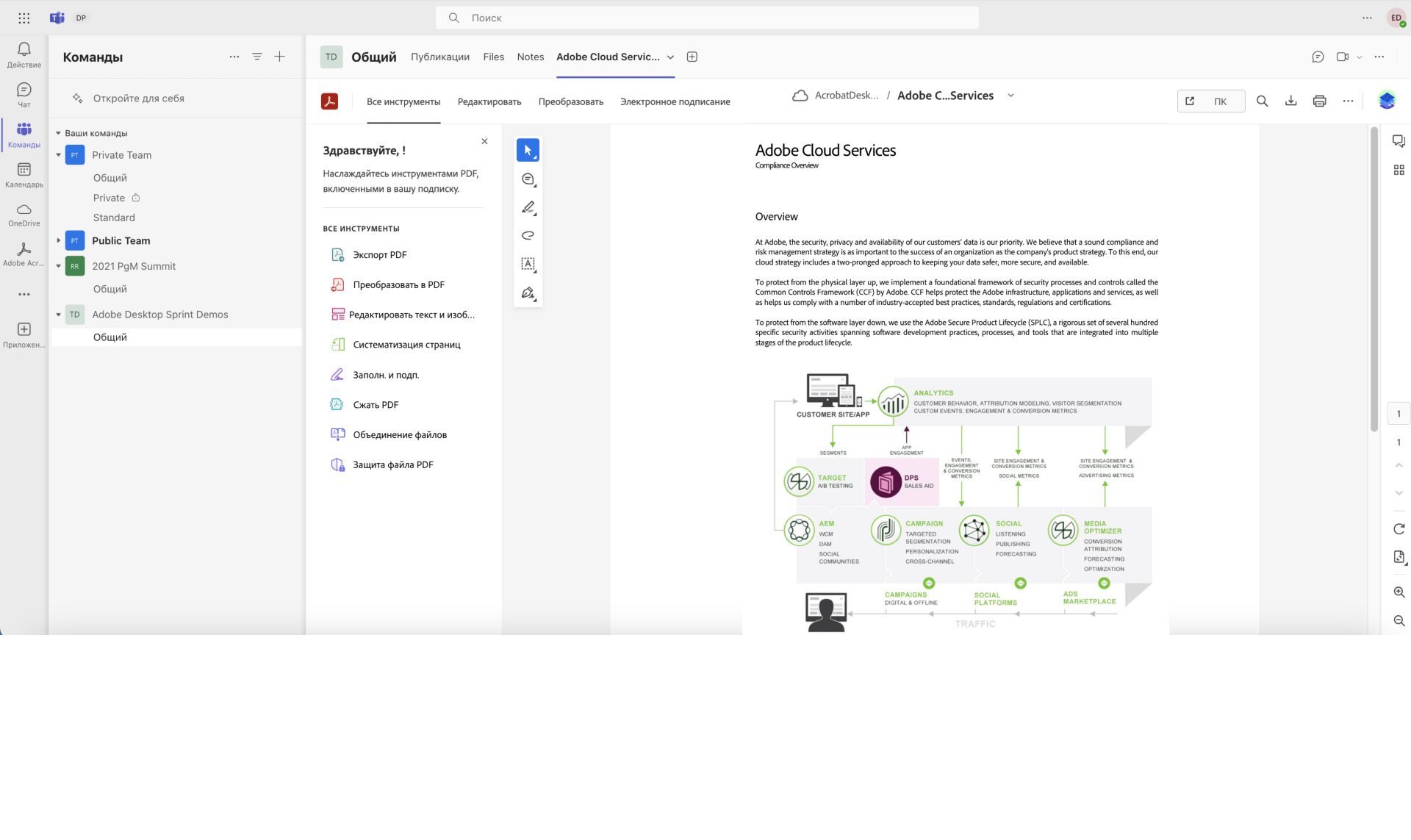Open the channel conversation icon
Screen dimensions: 1411x840
[x=1318, y=57]
